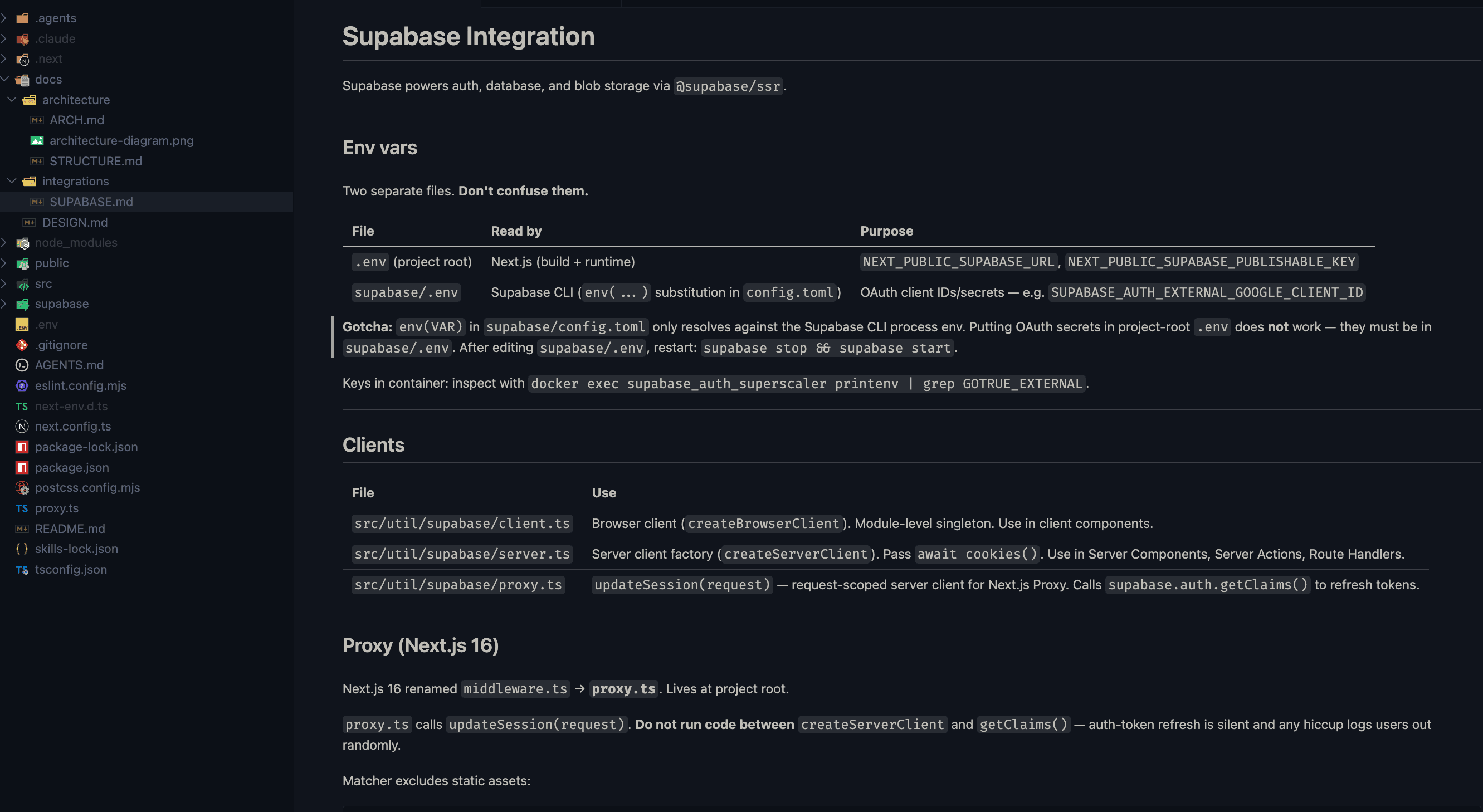Open package.json file
The height and width of the screenshot is (812, 1483).
72,468
